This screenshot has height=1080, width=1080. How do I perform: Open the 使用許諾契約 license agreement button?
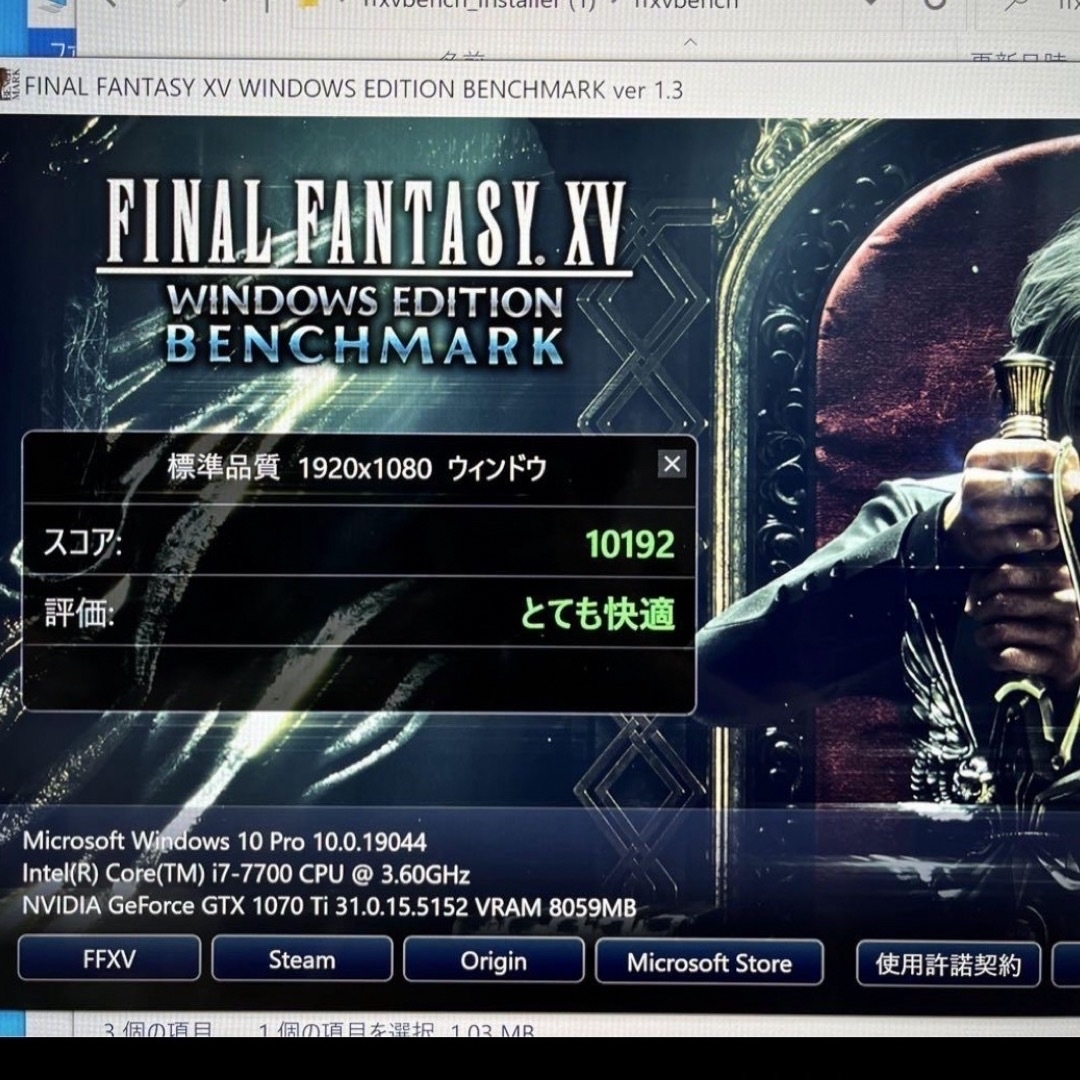[948, 964]
